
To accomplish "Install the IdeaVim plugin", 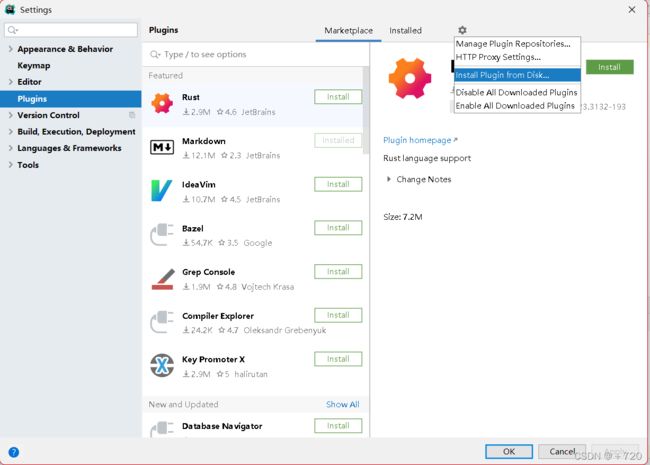I will pos(338,184).
